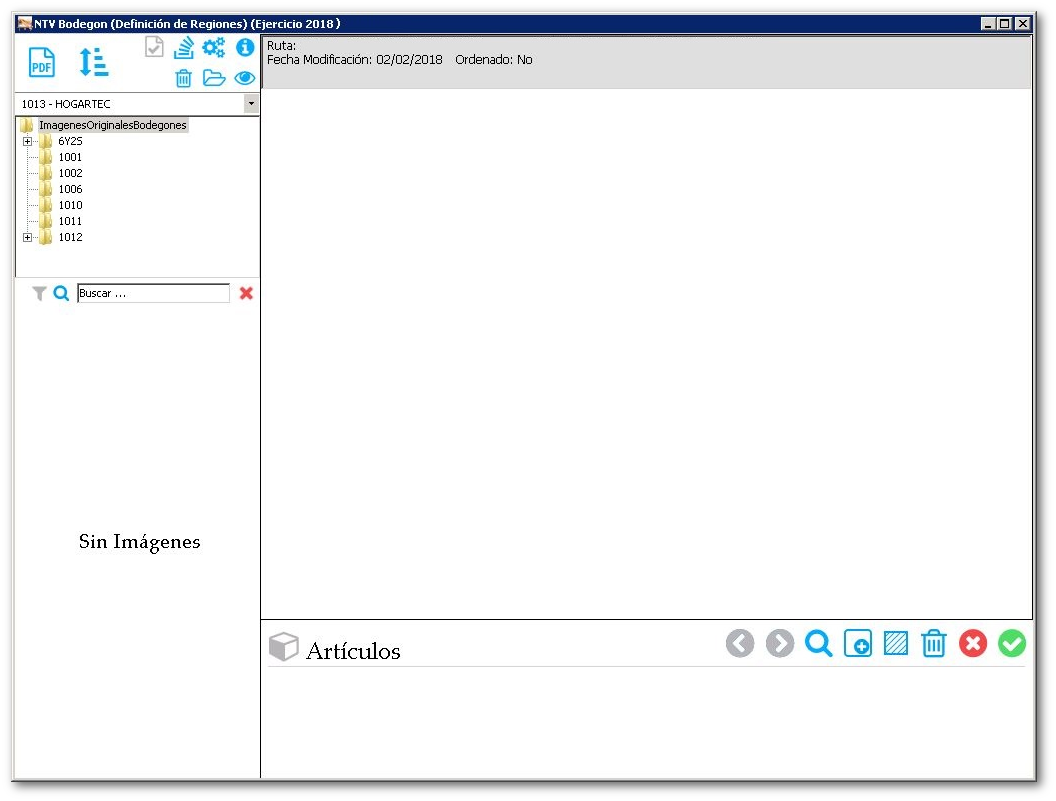This screenshot has width=1056, height=801.
Task: Clear search with the red X
Action: [246, 293]
